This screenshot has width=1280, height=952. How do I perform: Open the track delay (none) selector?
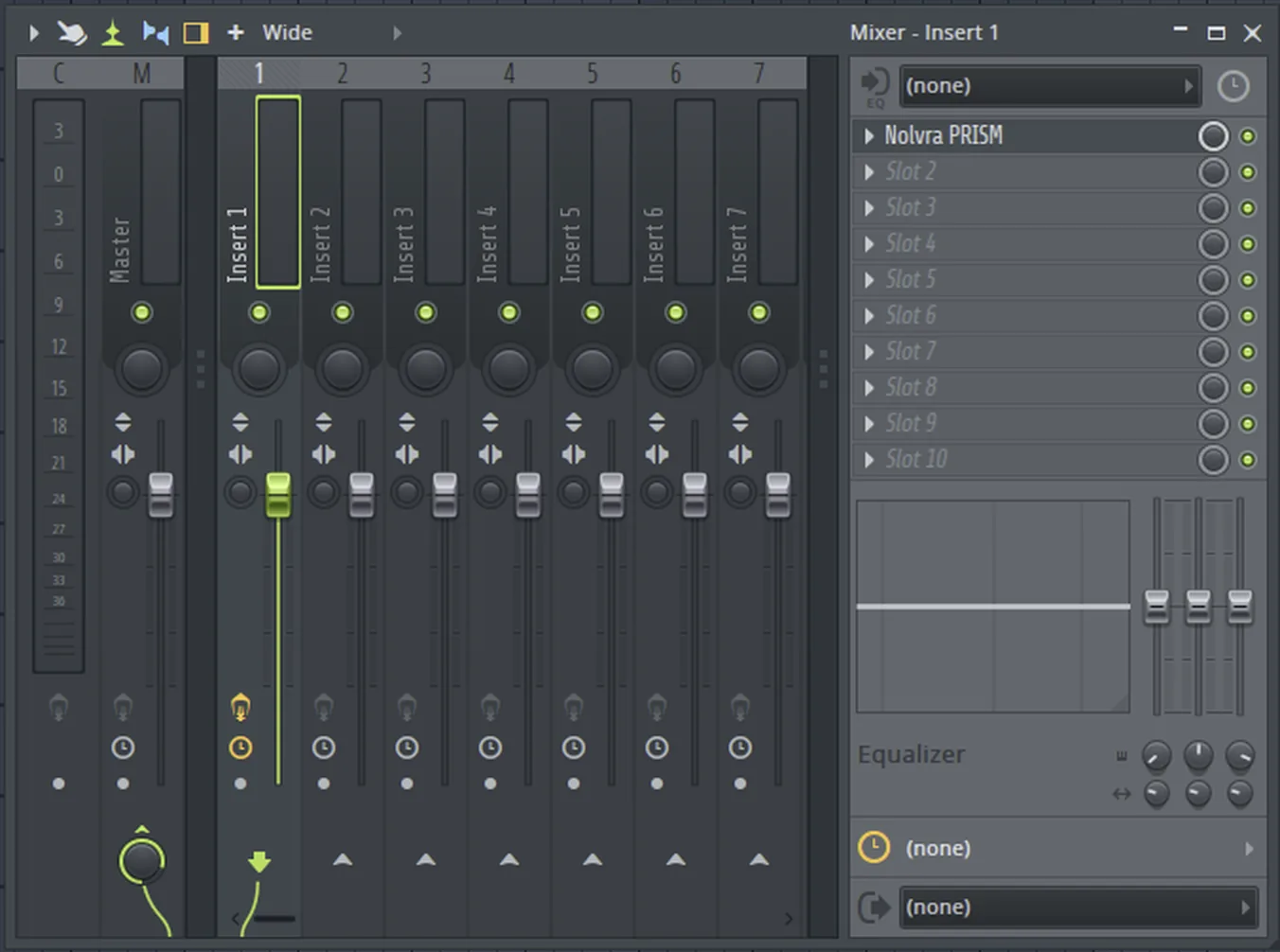(1078, 848)
